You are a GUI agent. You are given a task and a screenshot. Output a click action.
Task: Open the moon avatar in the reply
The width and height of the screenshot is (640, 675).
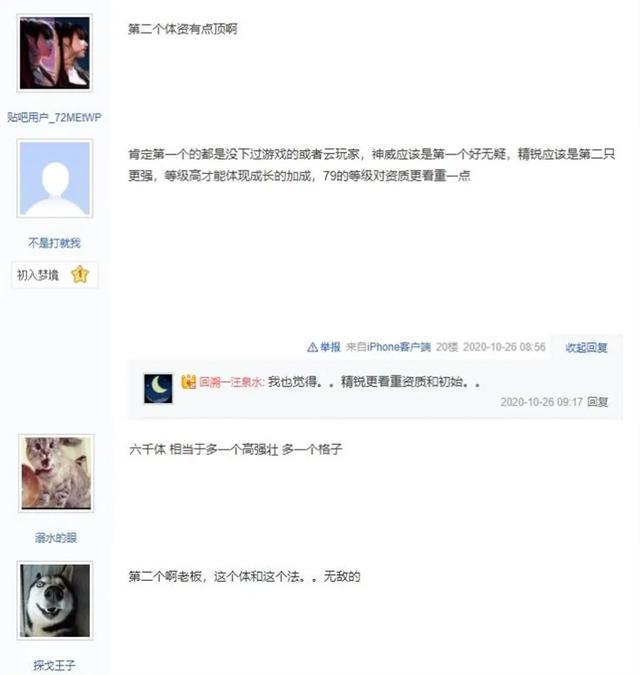(x=158, y=388)
